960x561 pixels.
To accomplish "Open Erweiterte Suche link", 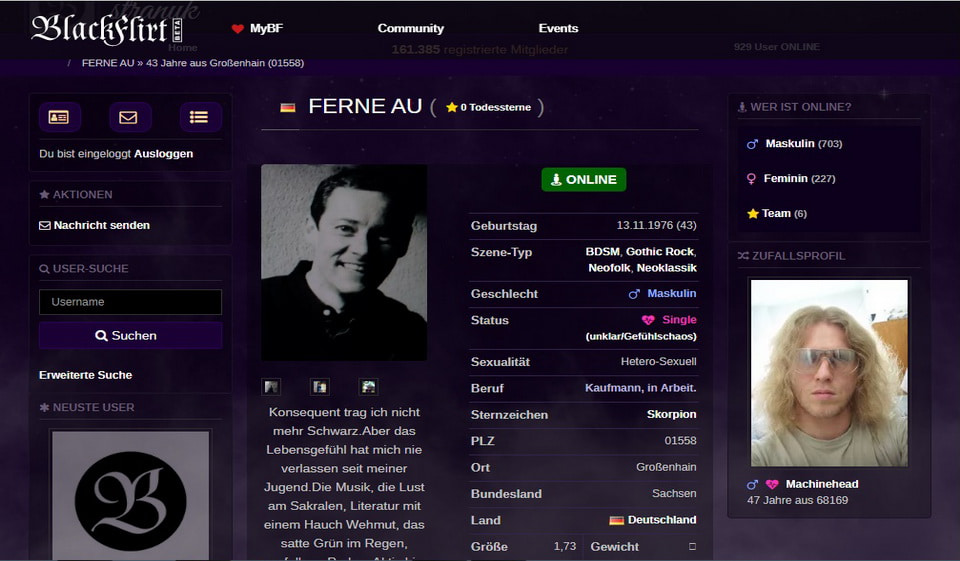I will 85,375.
